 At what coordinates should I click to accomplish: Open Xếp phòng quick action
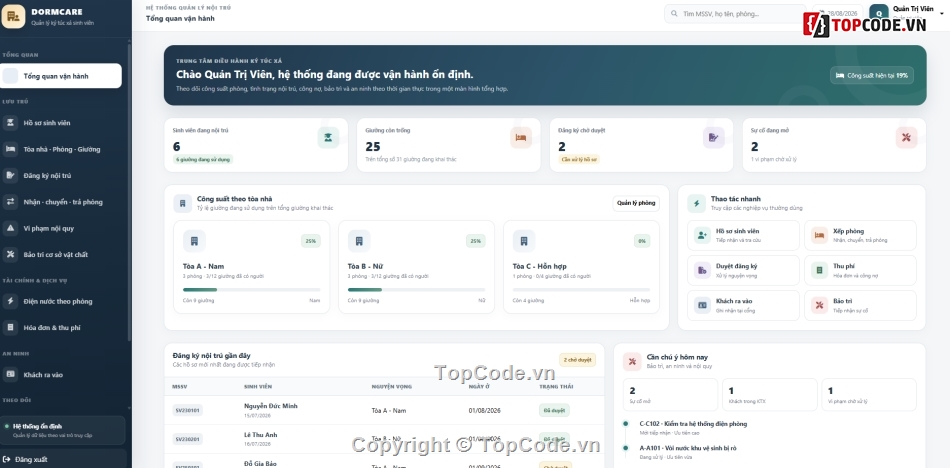click(860, 235)
